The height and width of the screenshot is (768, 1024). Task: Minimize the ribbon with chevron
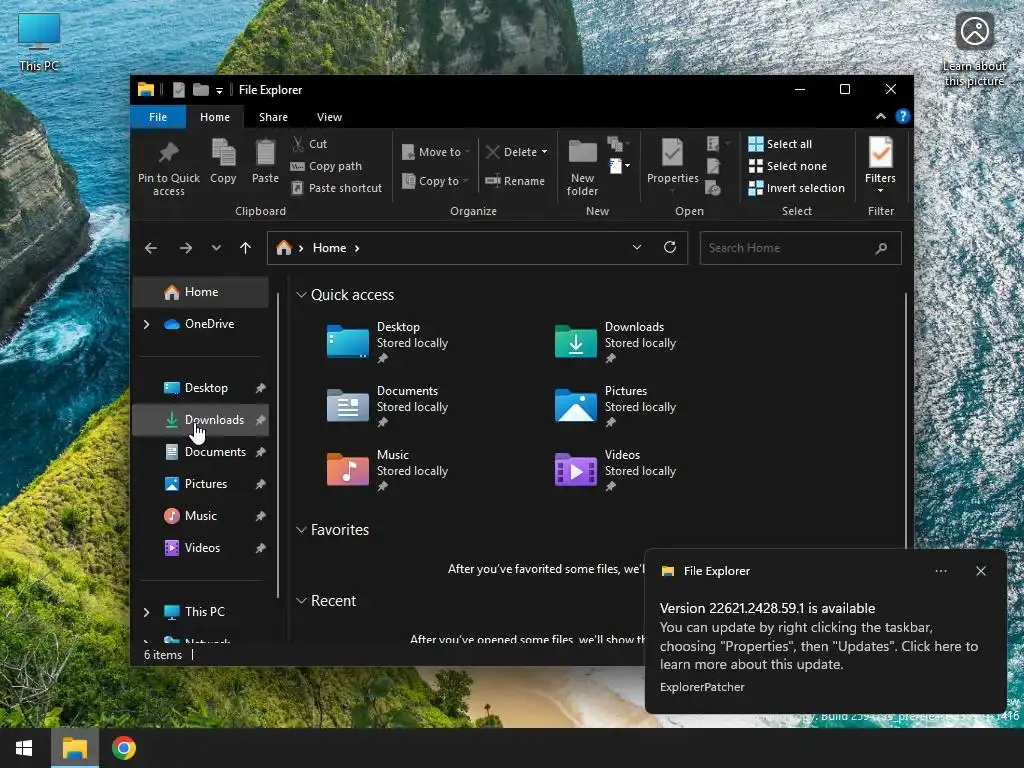880,116
